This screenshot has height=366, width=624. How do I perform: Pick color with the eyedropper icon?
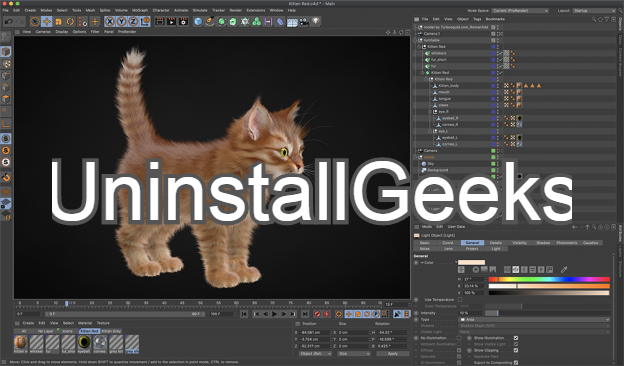click(564, 270)
